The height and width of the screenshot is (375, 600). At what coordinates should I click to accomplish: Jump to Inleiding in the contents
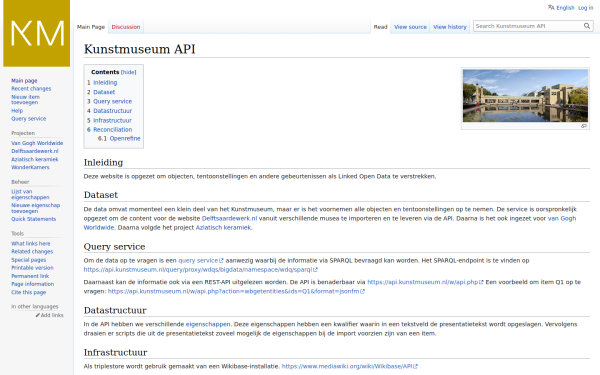click(x=105, y=83)
